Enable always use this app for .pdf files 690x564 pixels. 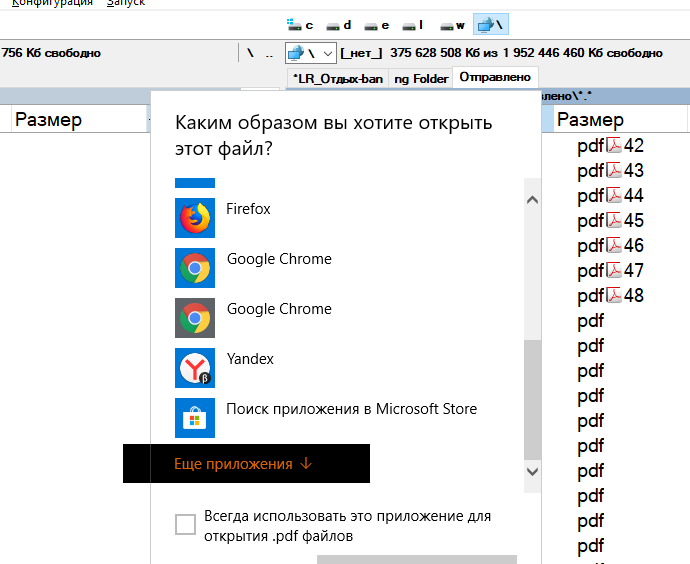[185, 524]
